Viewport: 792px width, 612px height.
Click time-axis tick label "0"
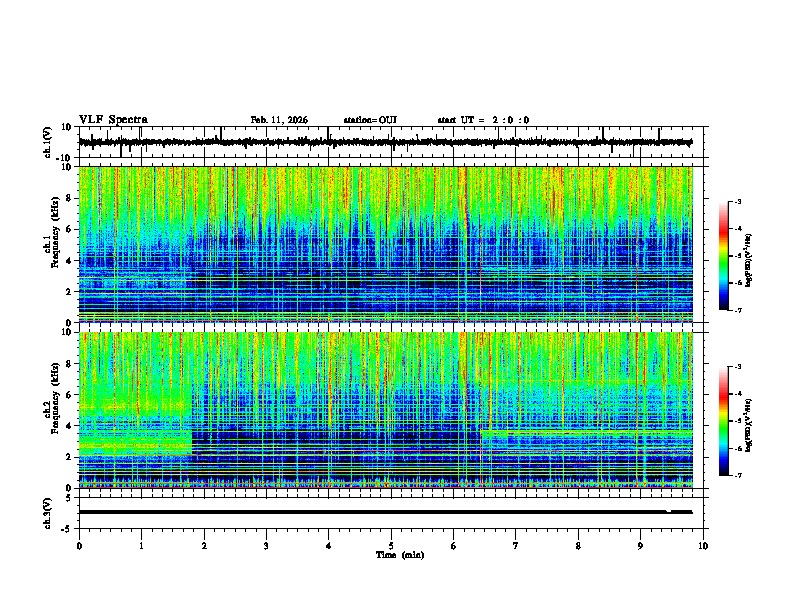(x=79, y=546)
